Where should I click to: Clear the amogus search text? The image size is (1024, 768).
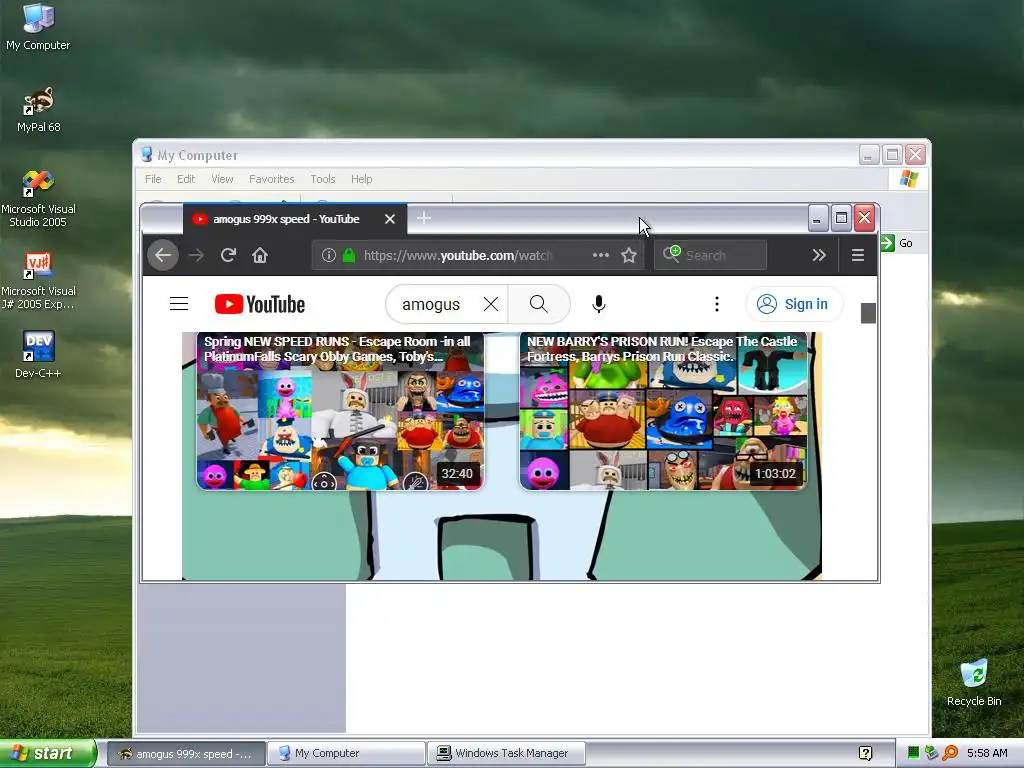click(x=491, y=304)
